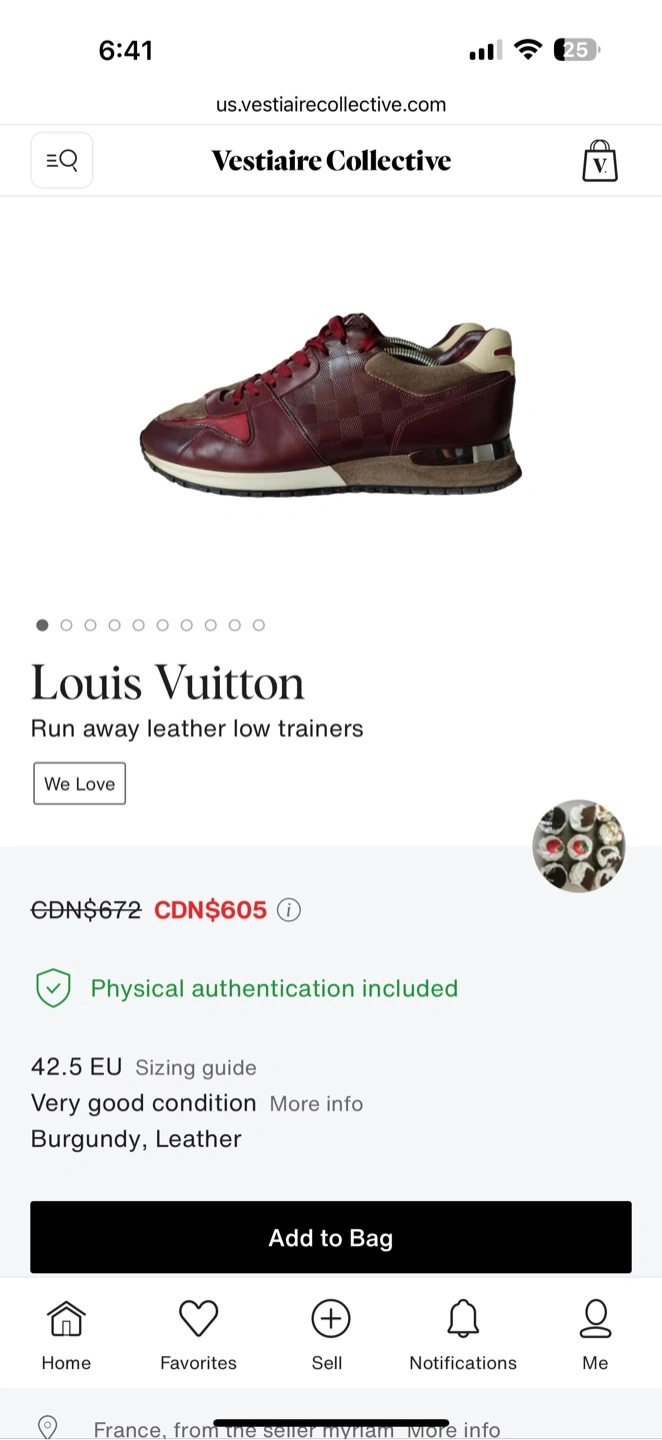The height and width of the screenshot is (1440, 662).
Task: Open the Me profile tab
Action: 595,1334
